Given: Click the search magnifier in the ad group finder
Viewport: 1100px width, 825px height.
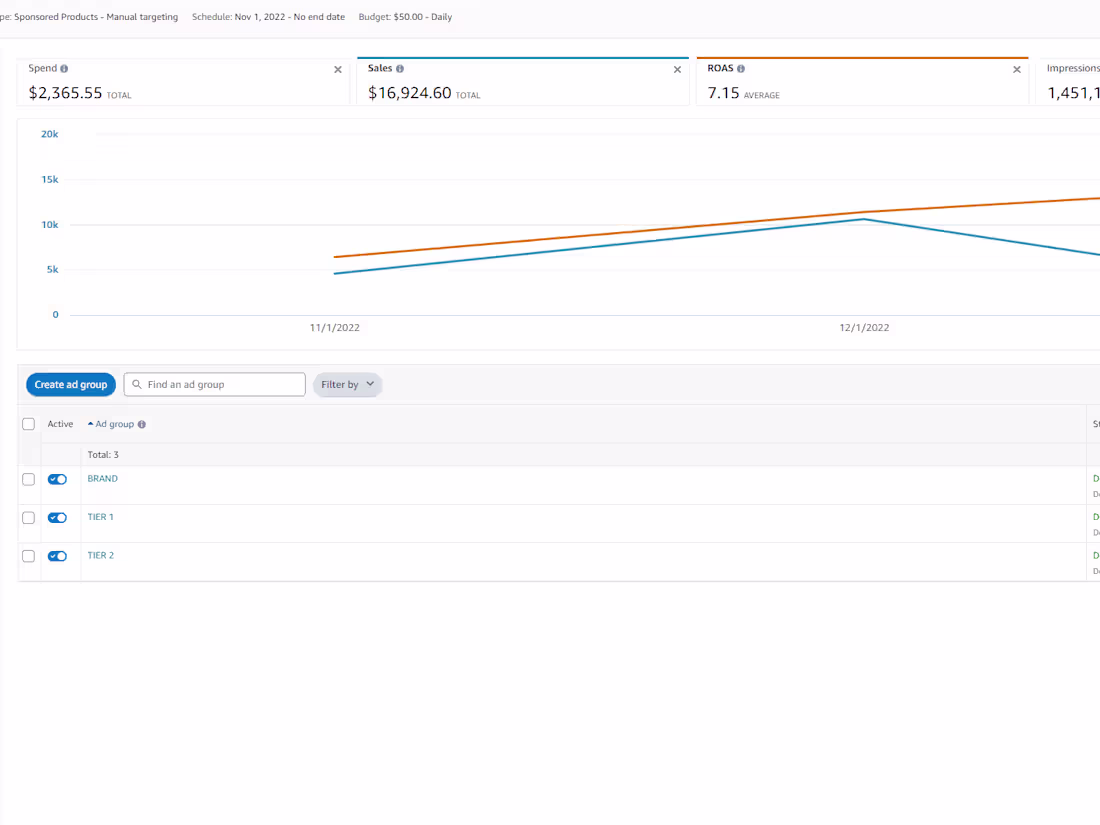Looking at the screenshot, I should click(x=137, y=384).
